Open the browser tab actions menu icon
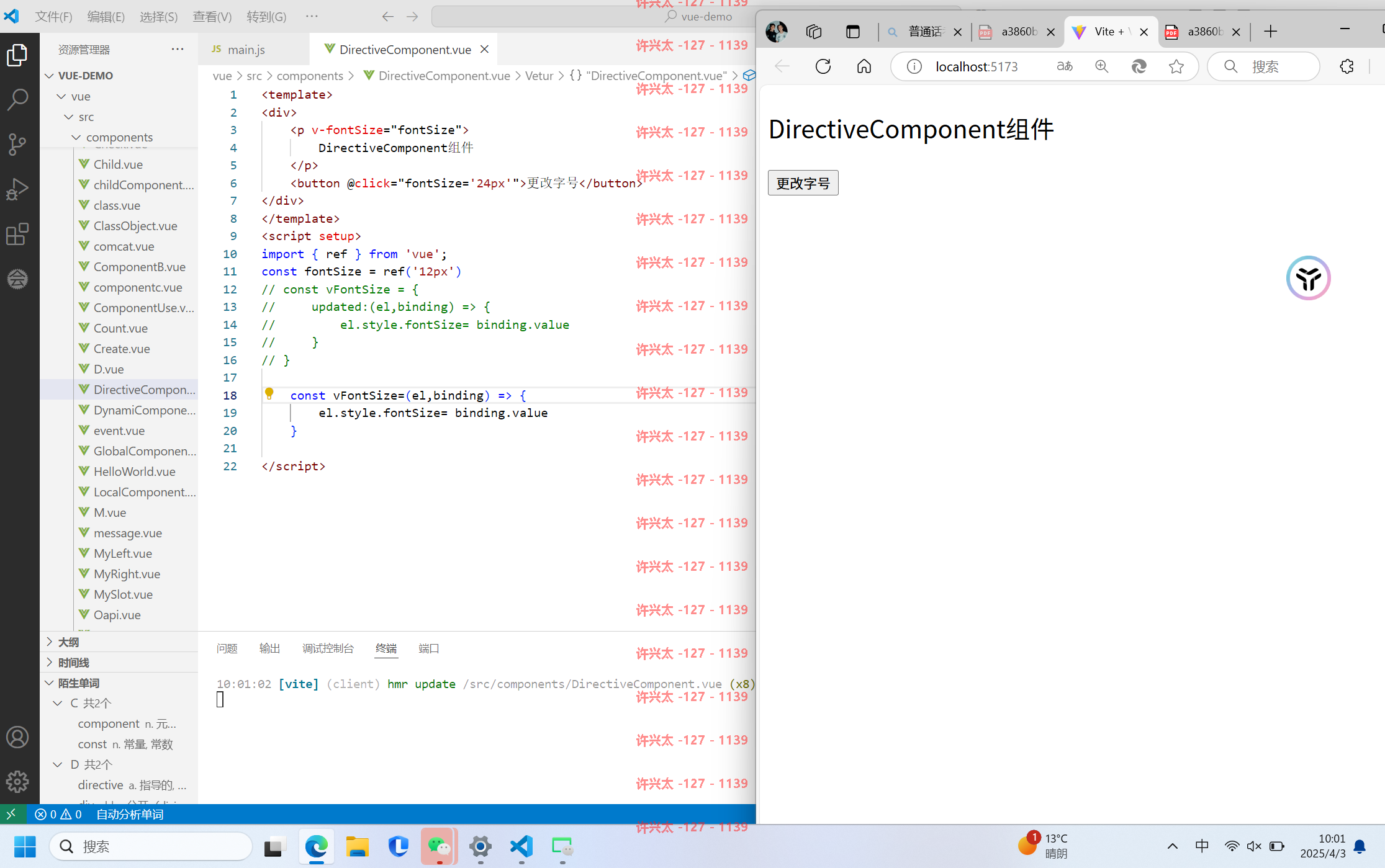This screenshot has height=868, width=1385. tap(853, 31)
